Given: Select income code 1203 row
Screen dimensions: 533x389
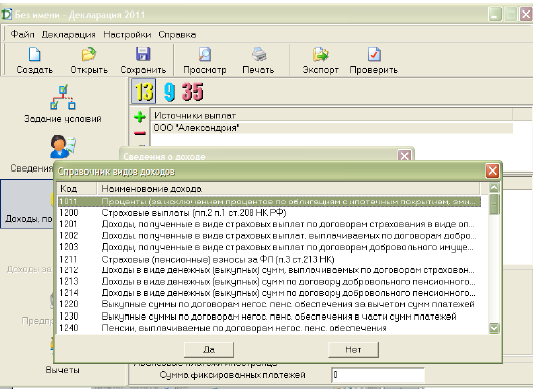Looking at the screenshot, I should (x=269, y=247).
